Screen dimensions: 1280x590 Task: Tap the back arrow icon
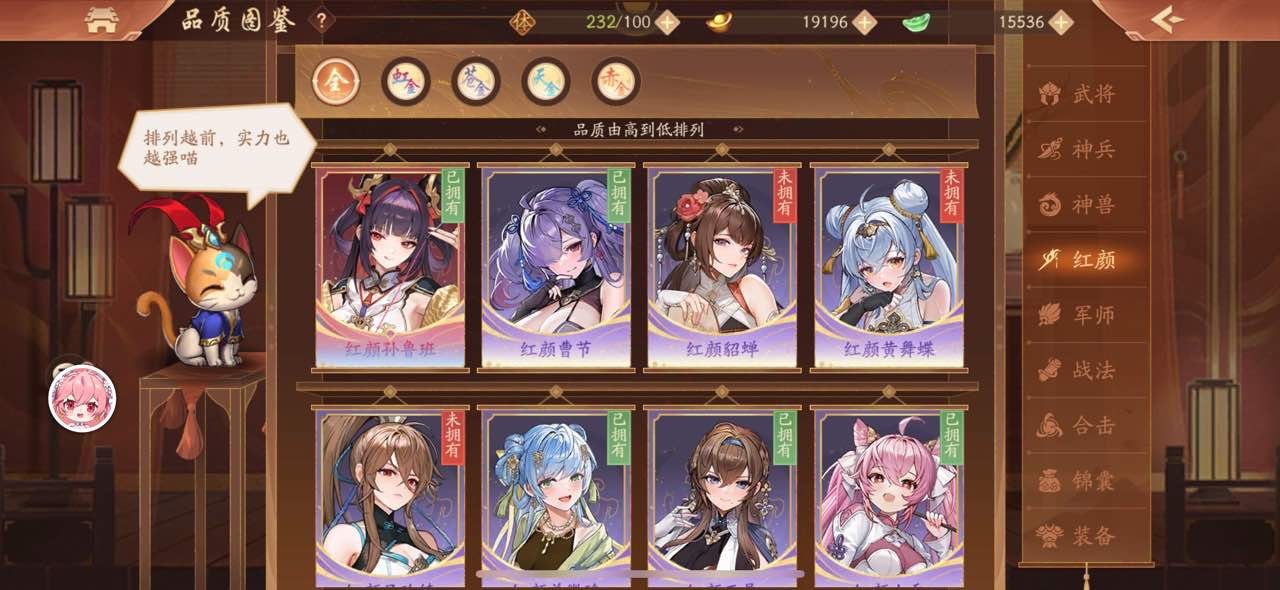(1167, 19)
